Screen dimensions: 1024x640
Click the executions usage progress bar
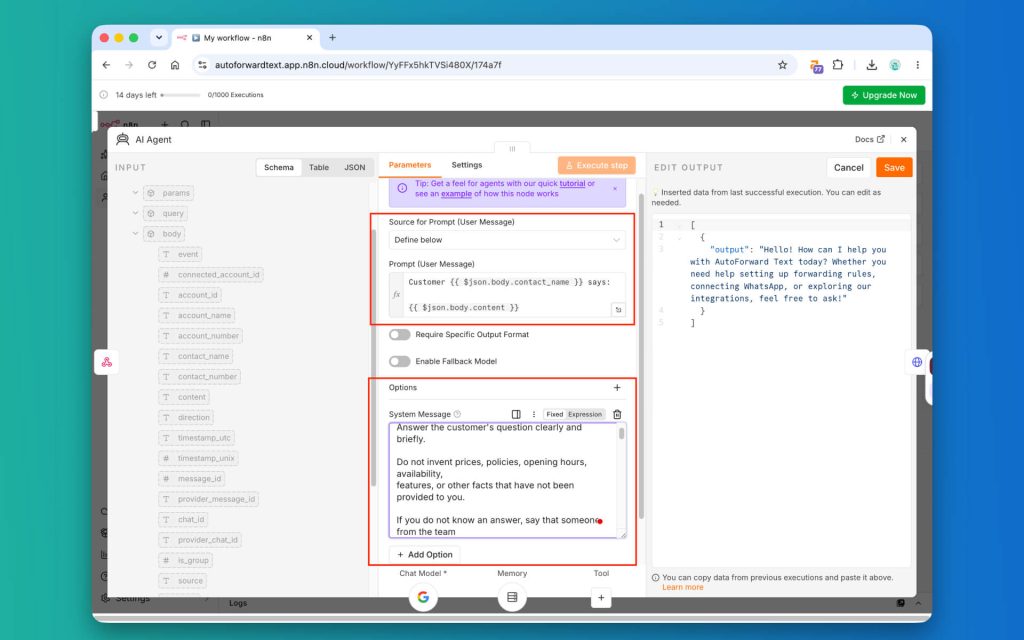(x=181, y=95)
